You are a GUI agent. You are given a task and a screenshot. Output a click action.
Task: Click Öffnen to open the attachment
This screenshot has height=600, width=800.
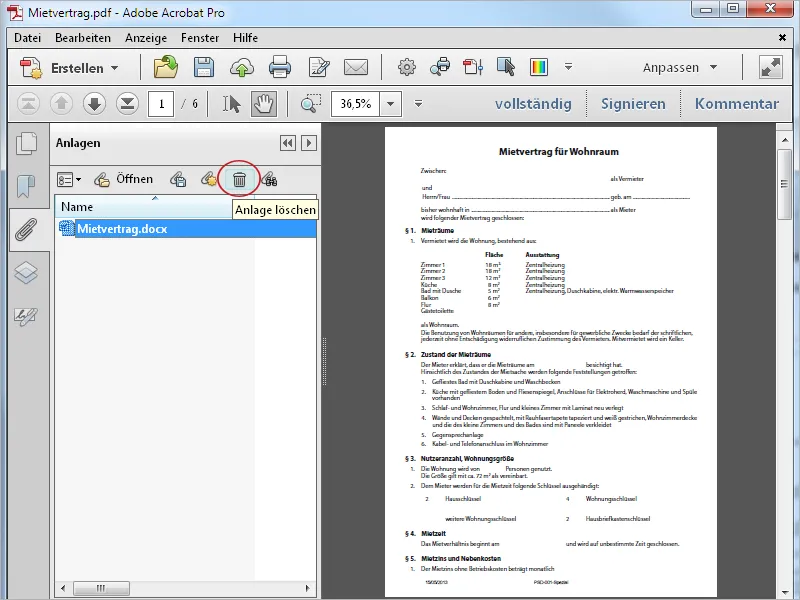coord(123,179)
